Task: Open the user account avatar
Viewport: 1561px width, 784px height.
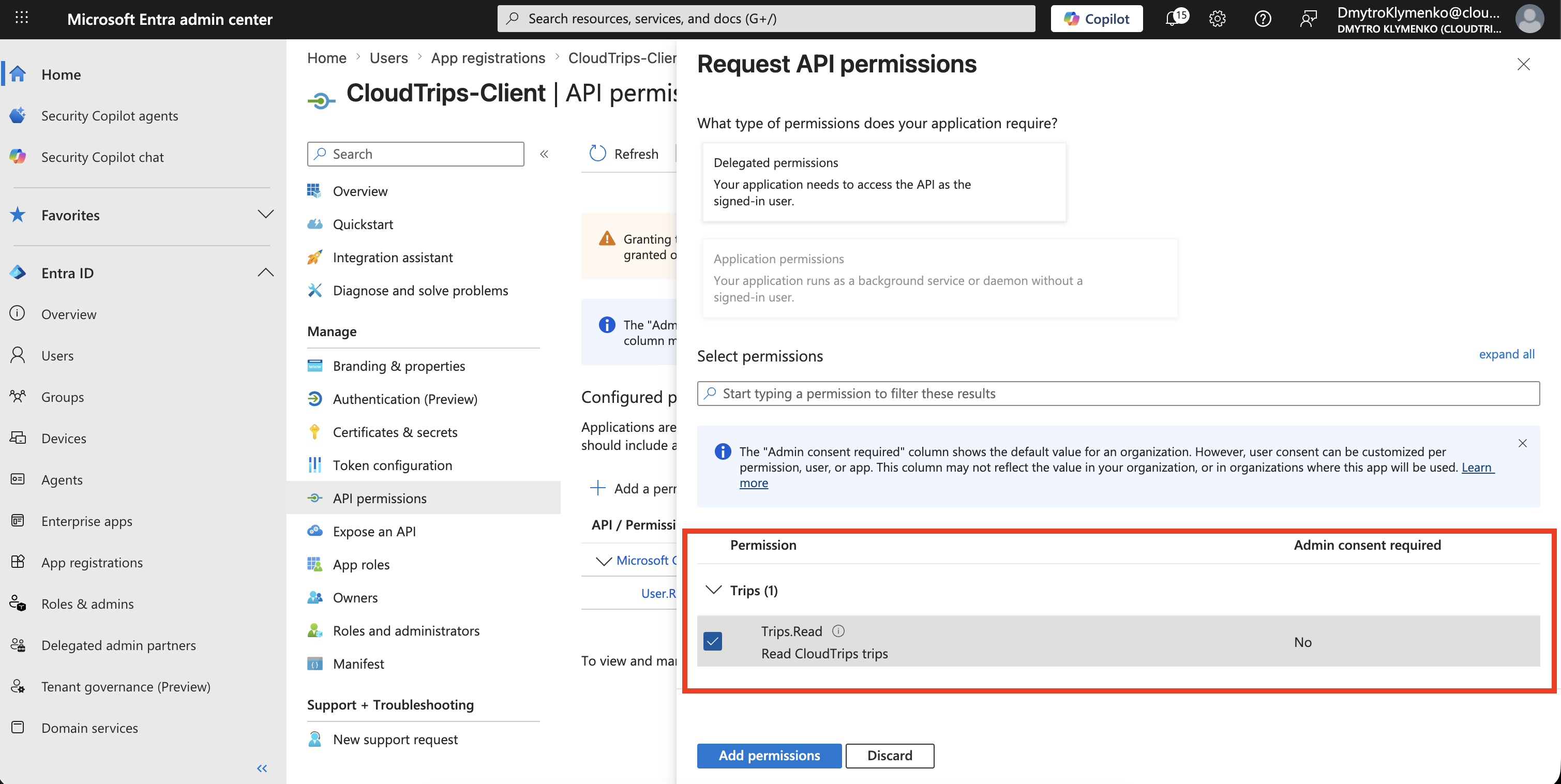Action: click(x=1529, y=19)
